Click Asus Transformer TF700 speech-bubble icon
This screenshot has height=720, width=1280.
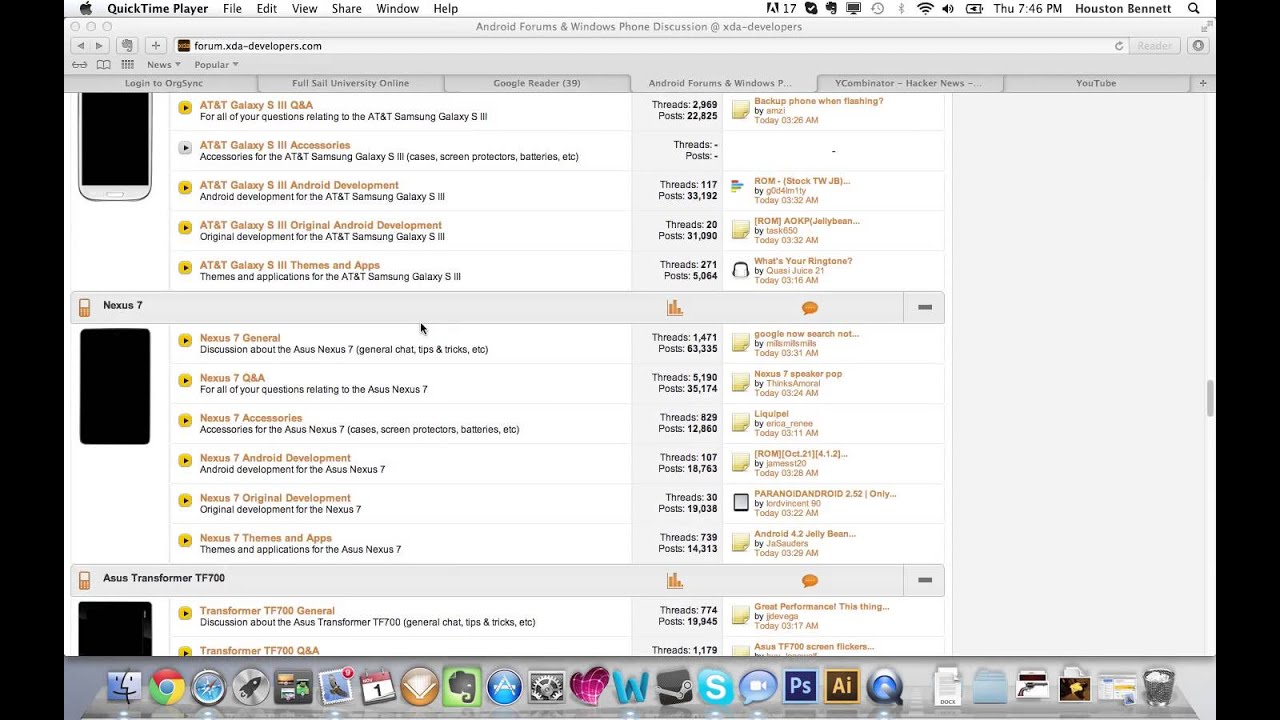click(810, 581)
